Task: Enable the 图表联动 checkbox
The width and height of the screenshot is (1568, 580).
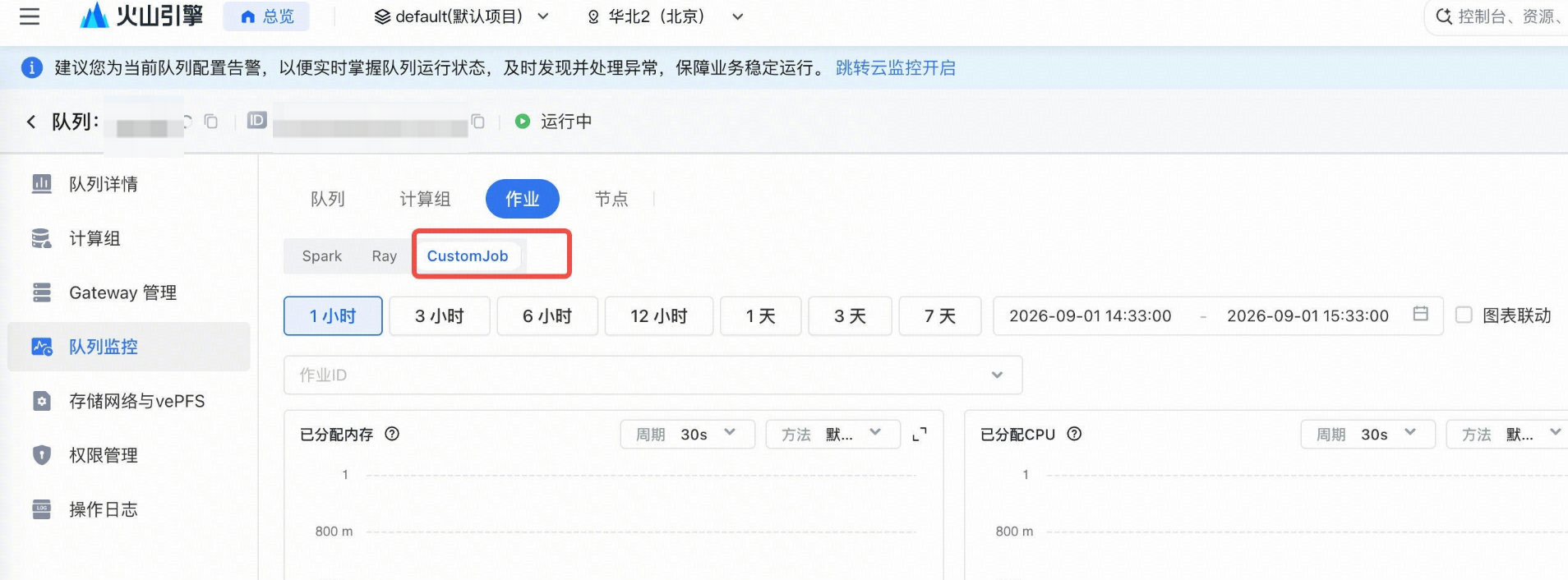Action: (1464, 315)
